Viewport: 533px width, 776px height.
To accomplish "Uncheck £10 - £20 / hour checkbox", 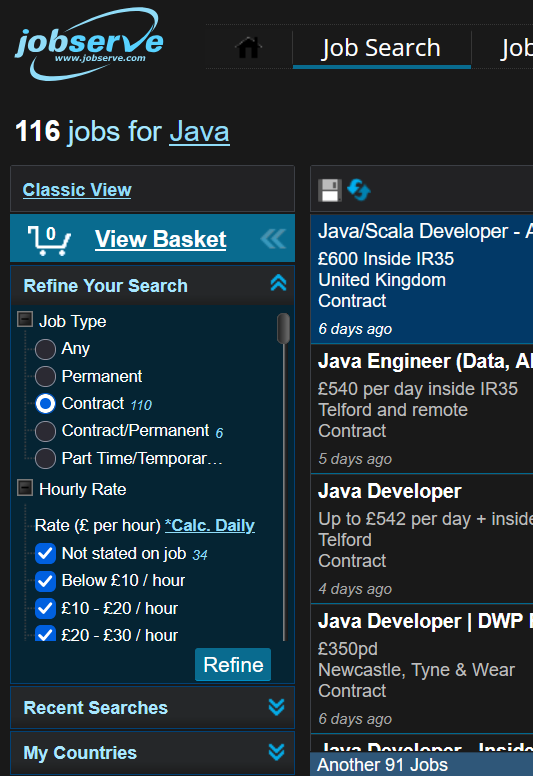I will pos(46,608).
